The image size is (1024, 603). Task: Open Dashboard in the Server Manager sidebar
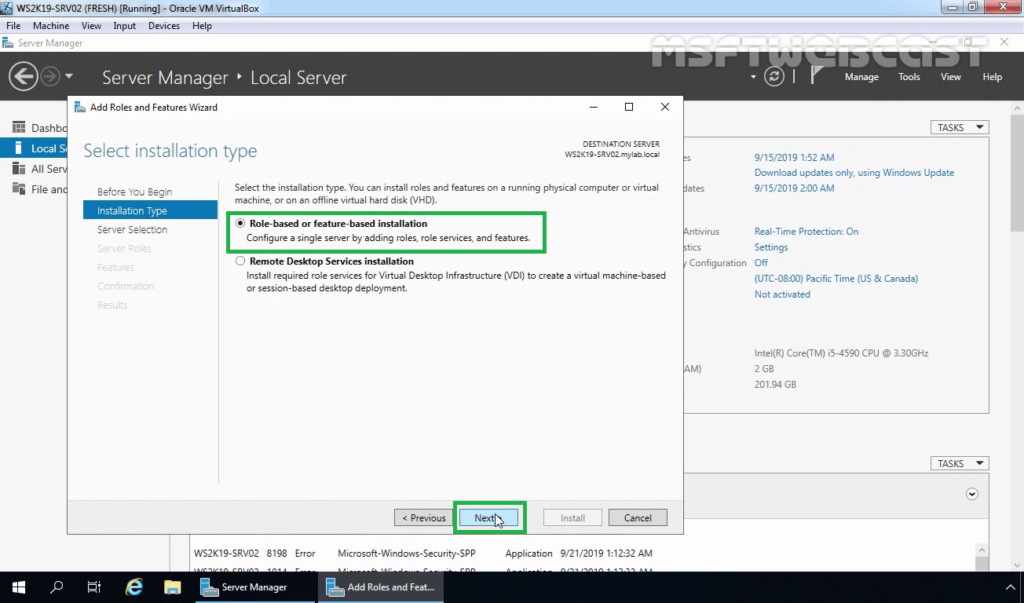click(x=49, y=127)
